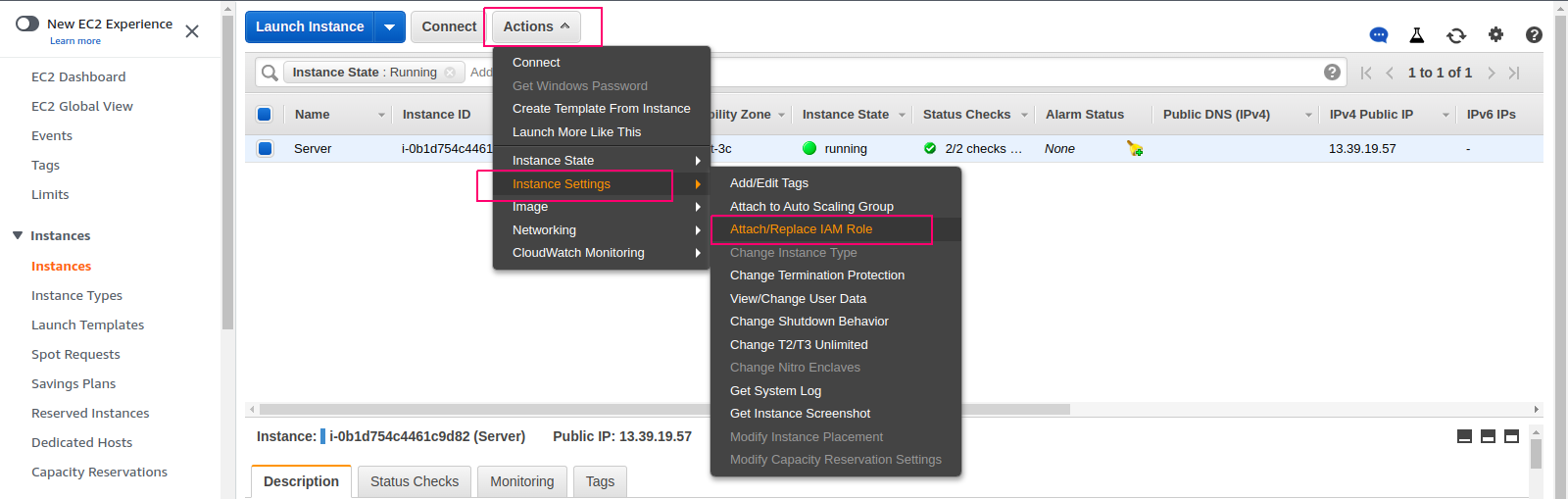This screenshot has width=1568, height=499.
Task: Go to the next results page
Action: 1491,73
